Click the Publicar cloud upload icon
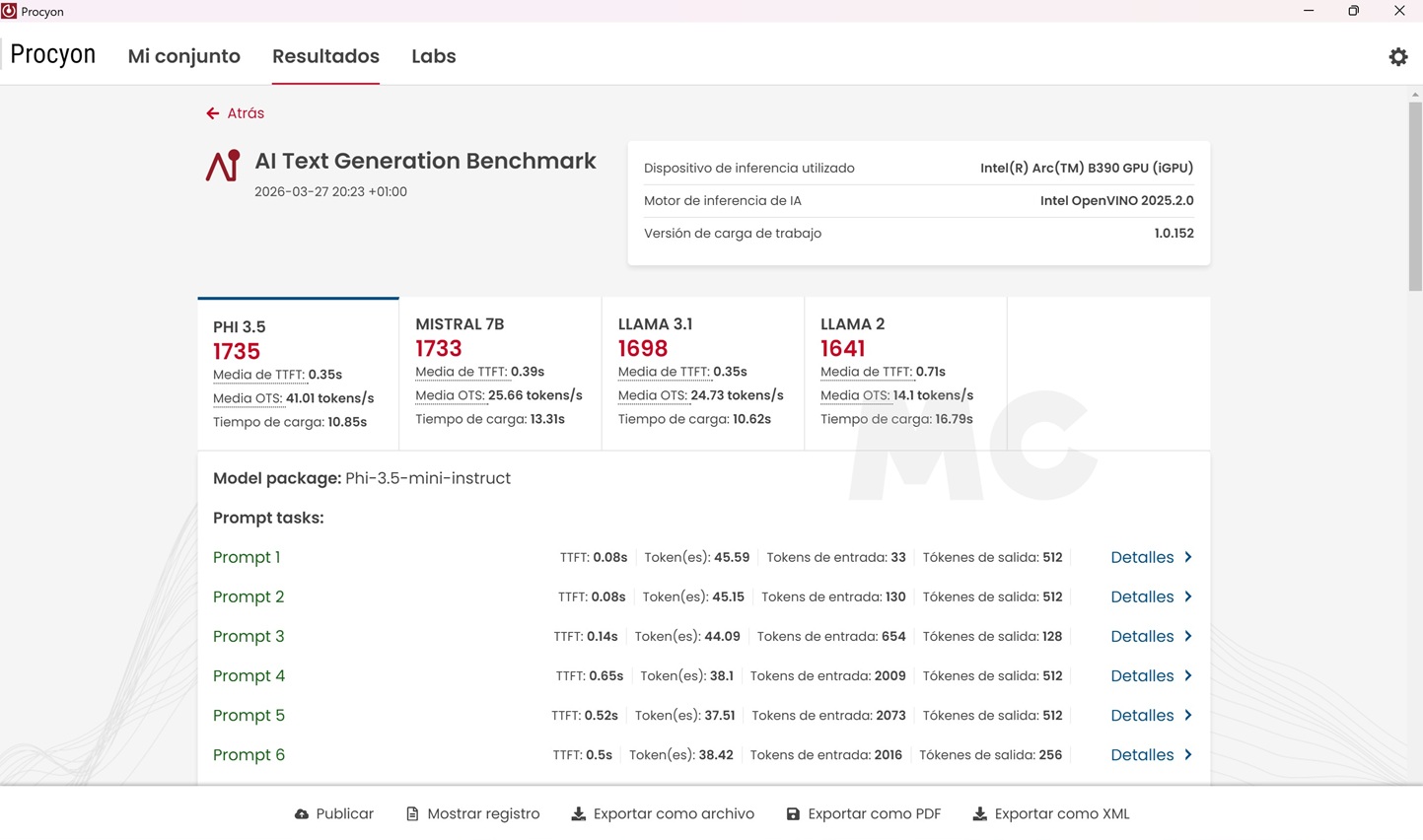Screen dimensions: 1423x840 click(302, 814)
